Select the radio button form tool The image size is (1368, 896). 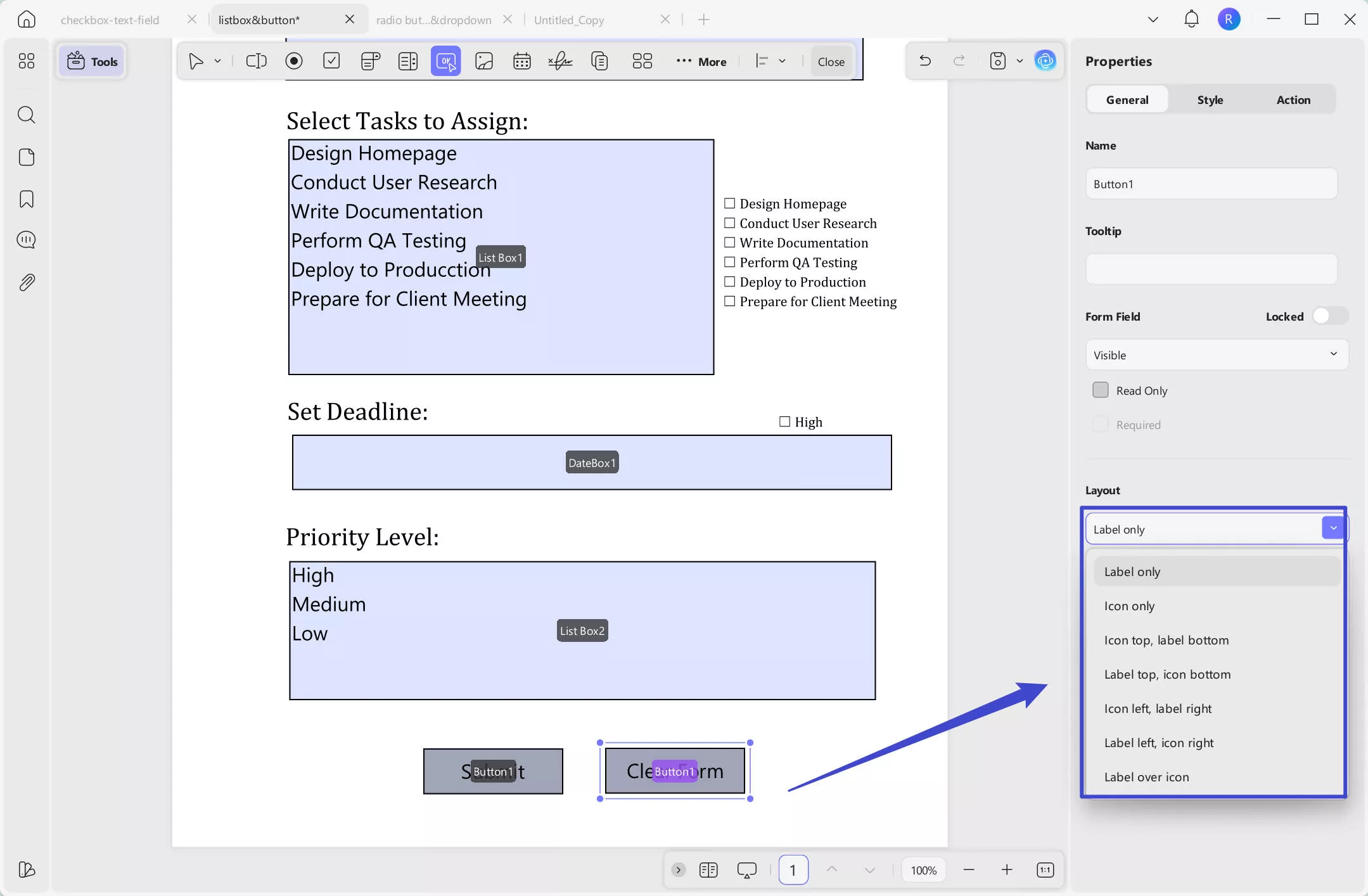click(293, 61)
